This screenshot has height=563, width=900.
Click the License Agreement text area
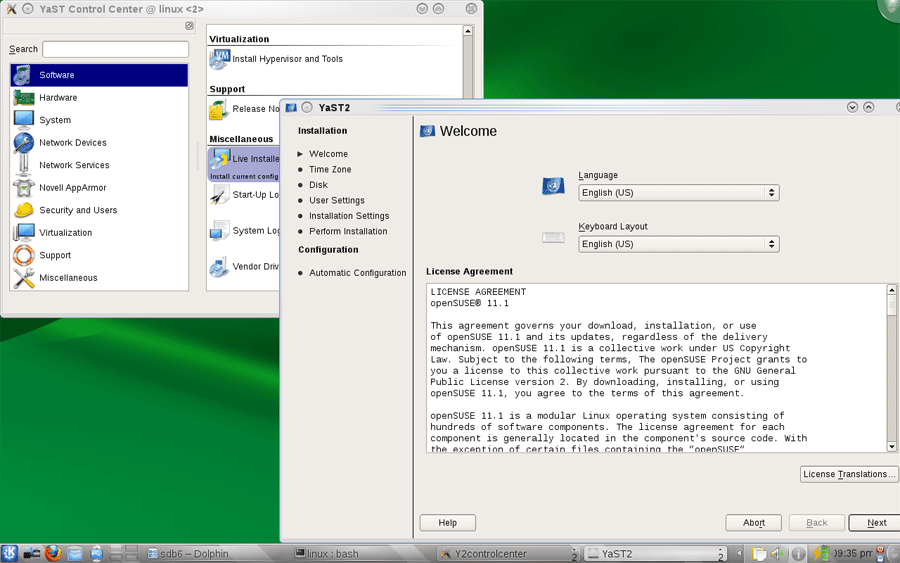(656, 368)
